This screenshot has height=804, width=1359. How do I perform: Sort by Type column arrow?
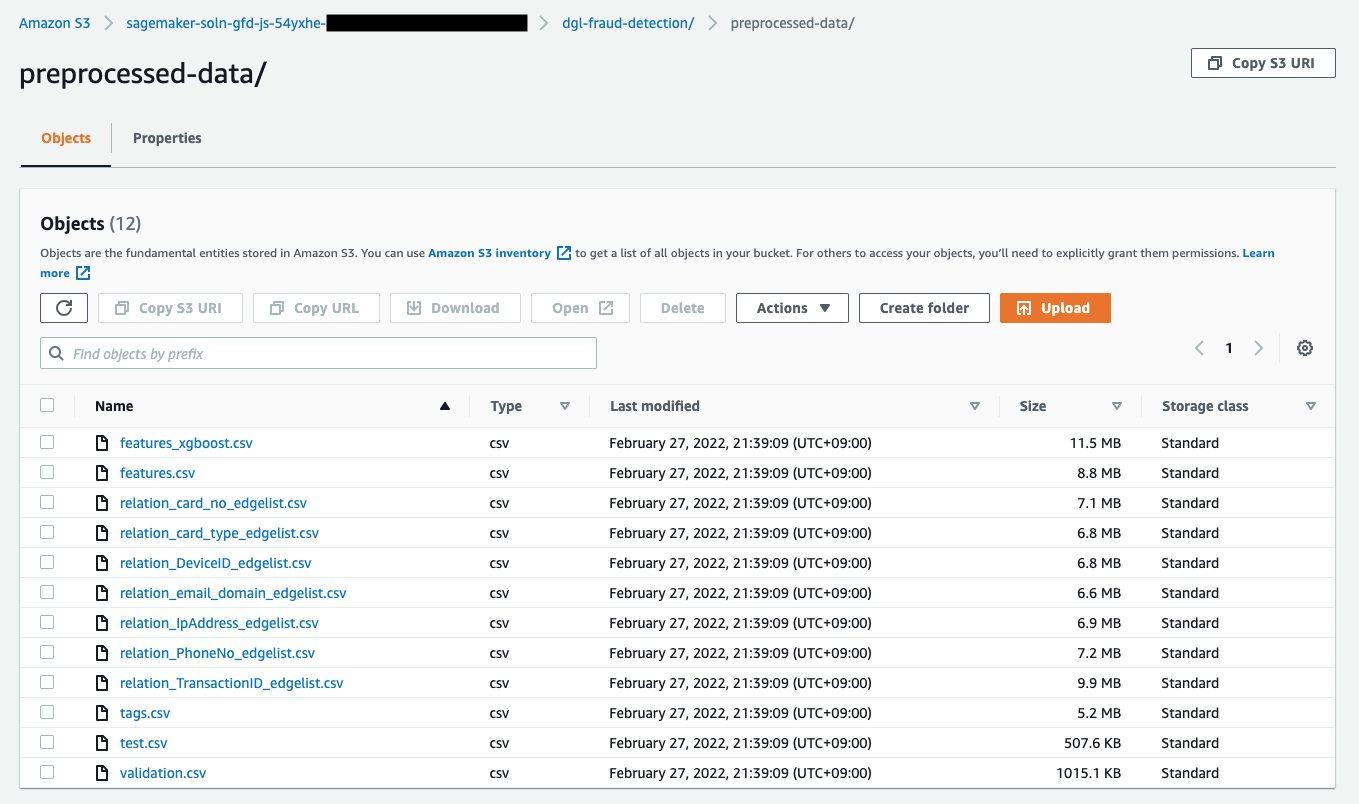coord(565,406)
